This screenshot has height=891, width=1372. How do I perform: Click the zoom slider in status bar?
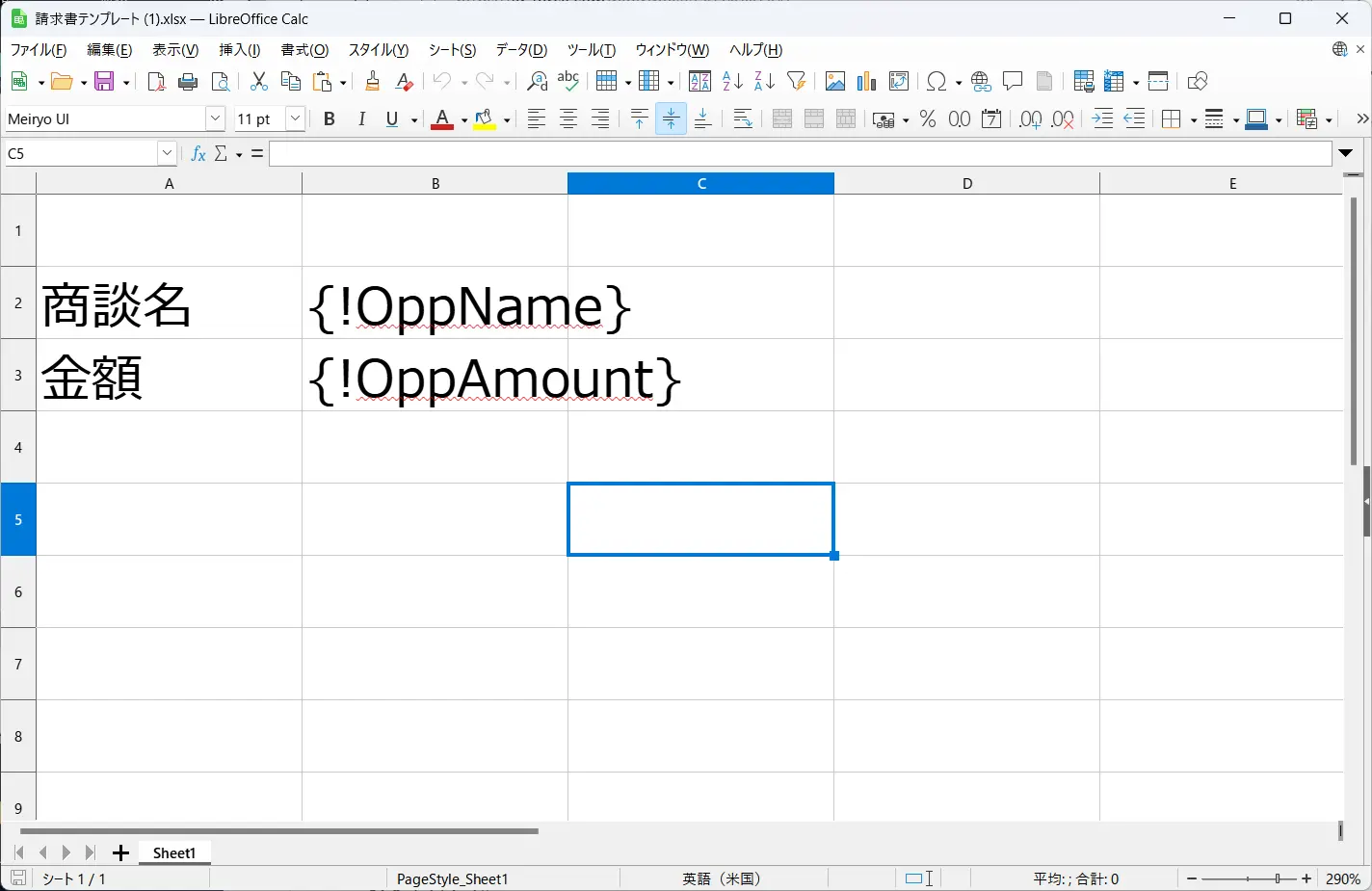point(1250,879)
